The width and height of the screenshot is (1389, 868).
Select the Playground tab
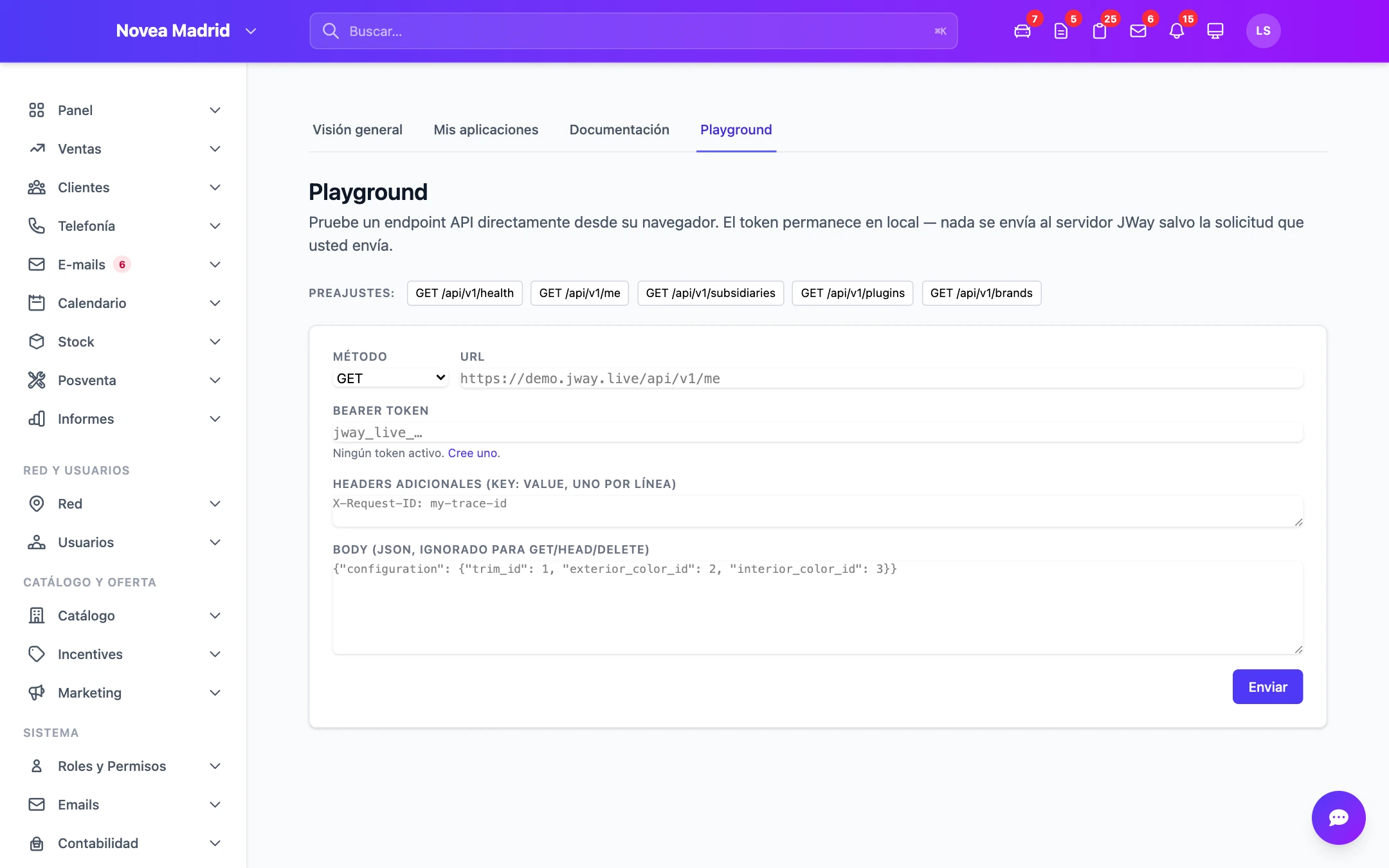(736, 129)
